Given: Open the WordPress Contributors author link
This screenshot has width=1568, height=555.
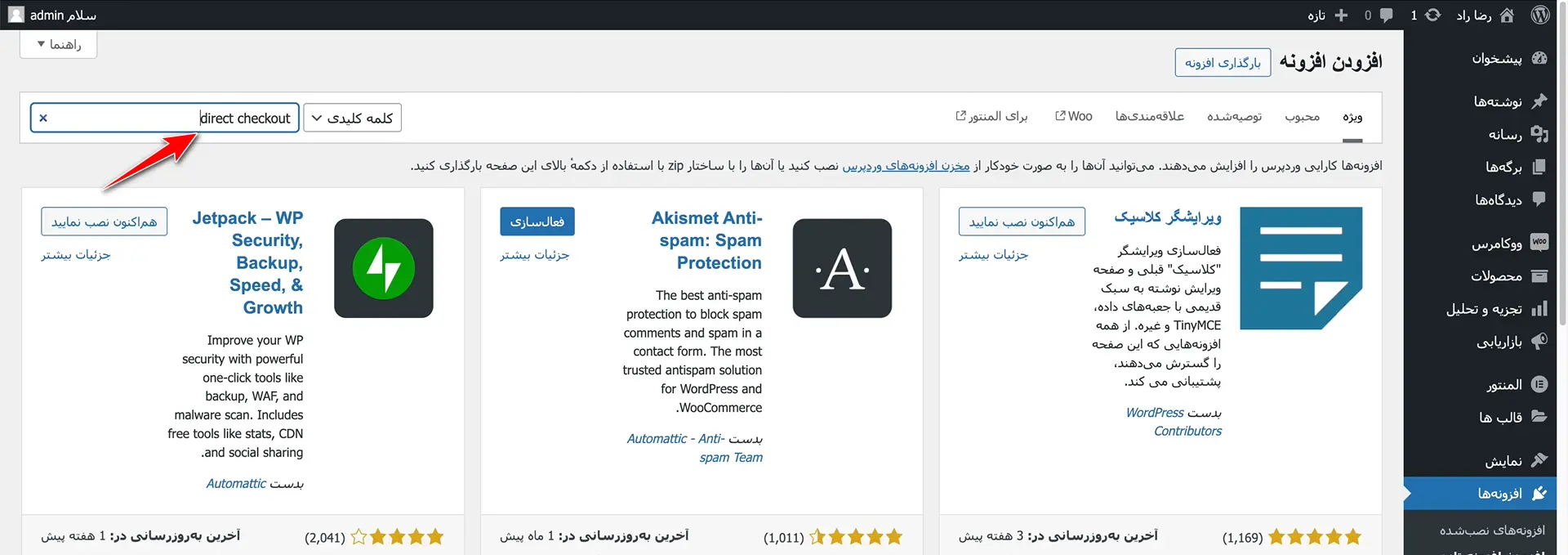Looking at the screenshot, I should pos(1174,422).
